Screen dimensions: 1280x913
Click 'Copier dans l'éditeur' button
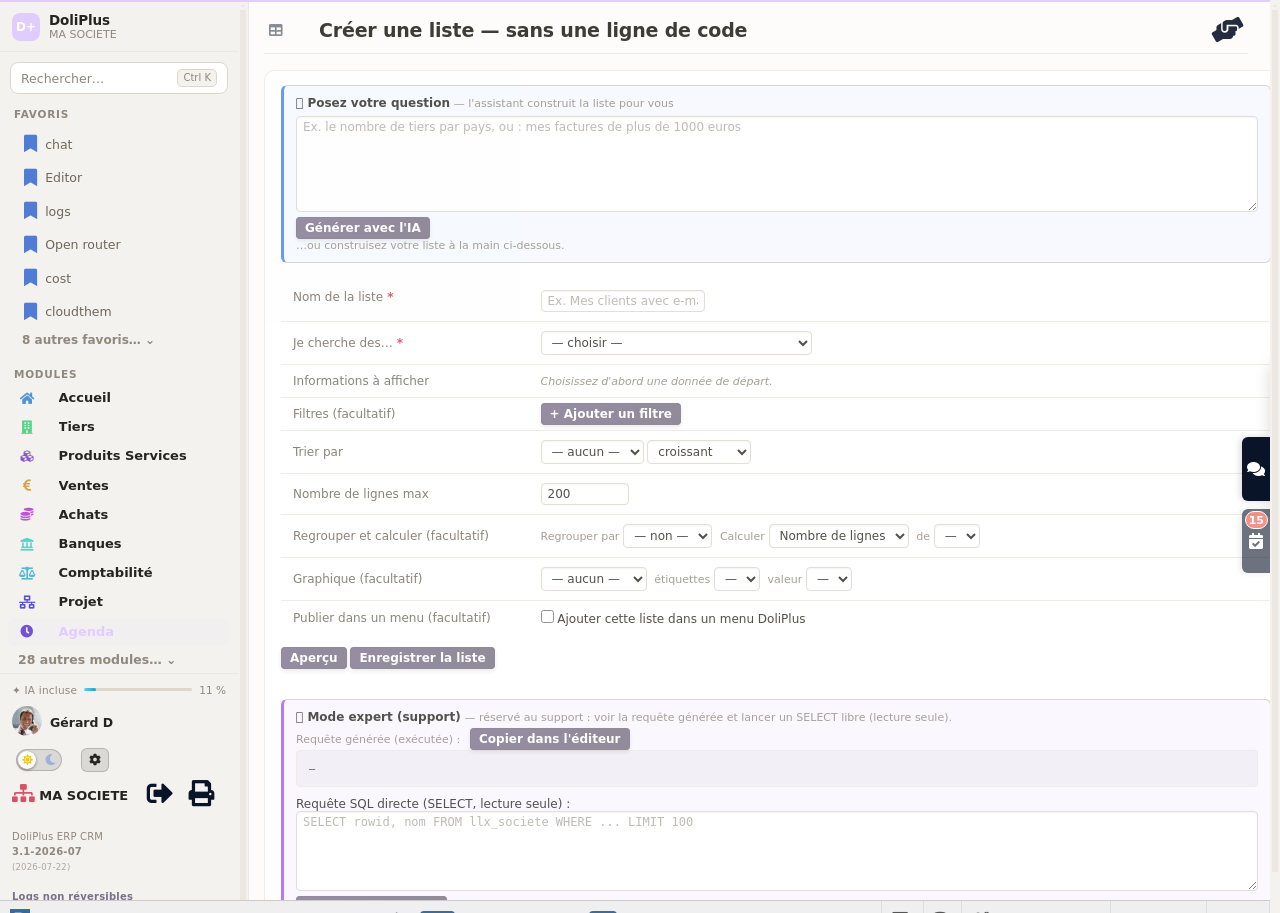tap(550, 739)
